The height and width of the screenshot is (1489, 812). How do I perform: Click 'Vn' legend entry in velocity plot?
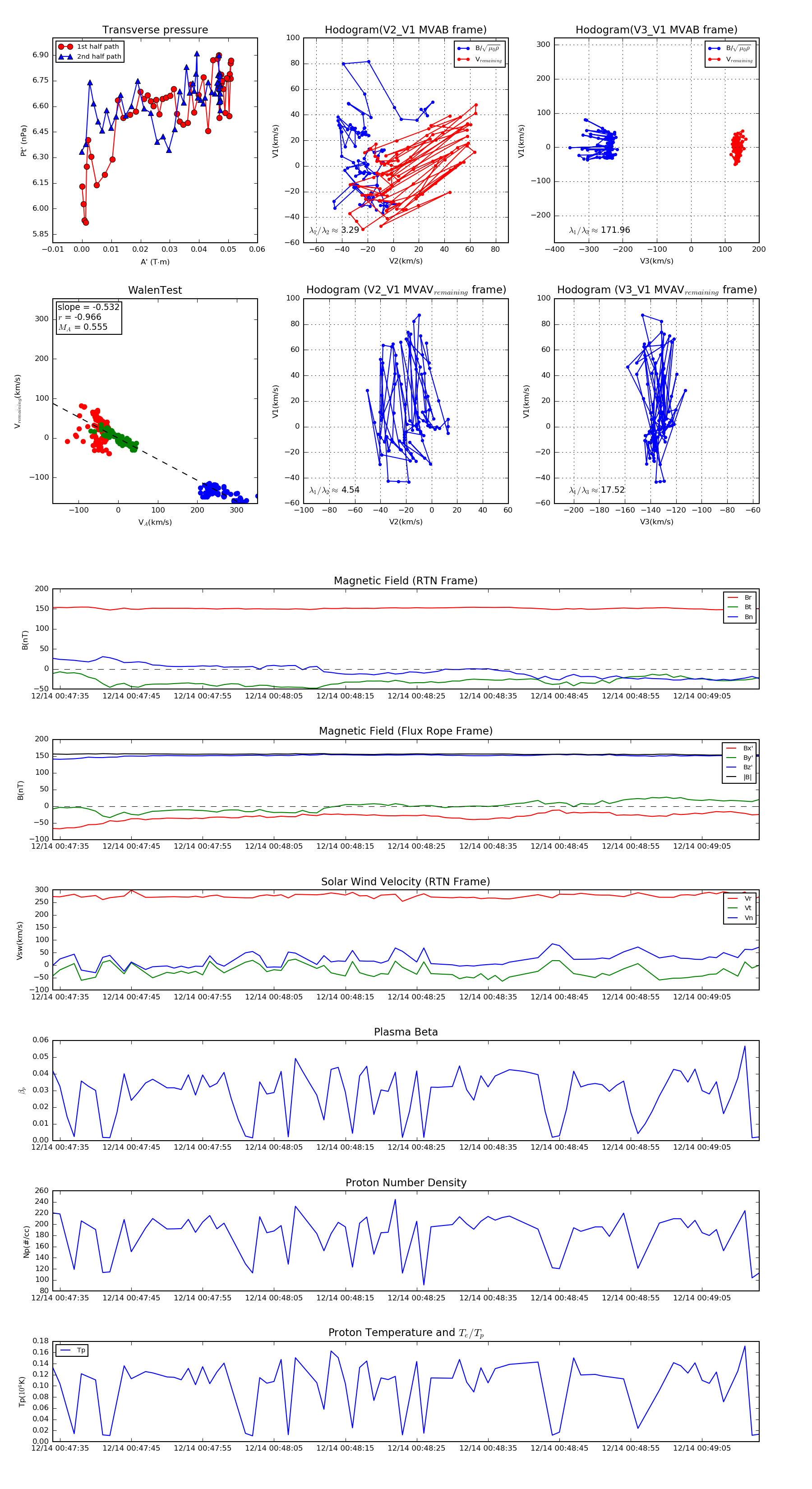(740, 918)
